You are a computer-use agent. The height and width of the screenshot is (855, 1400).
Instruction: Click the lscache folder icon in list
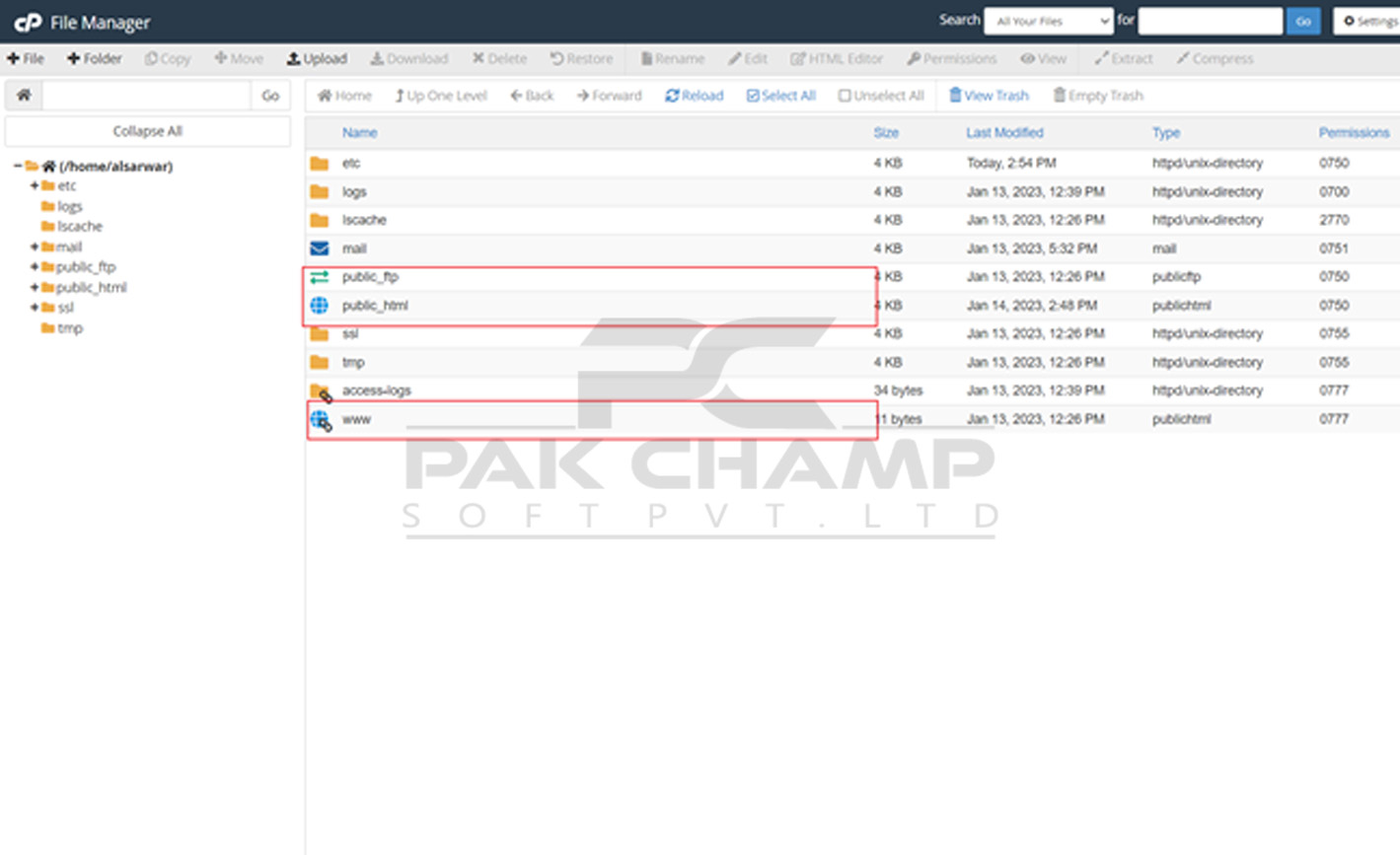pos(320,220)
